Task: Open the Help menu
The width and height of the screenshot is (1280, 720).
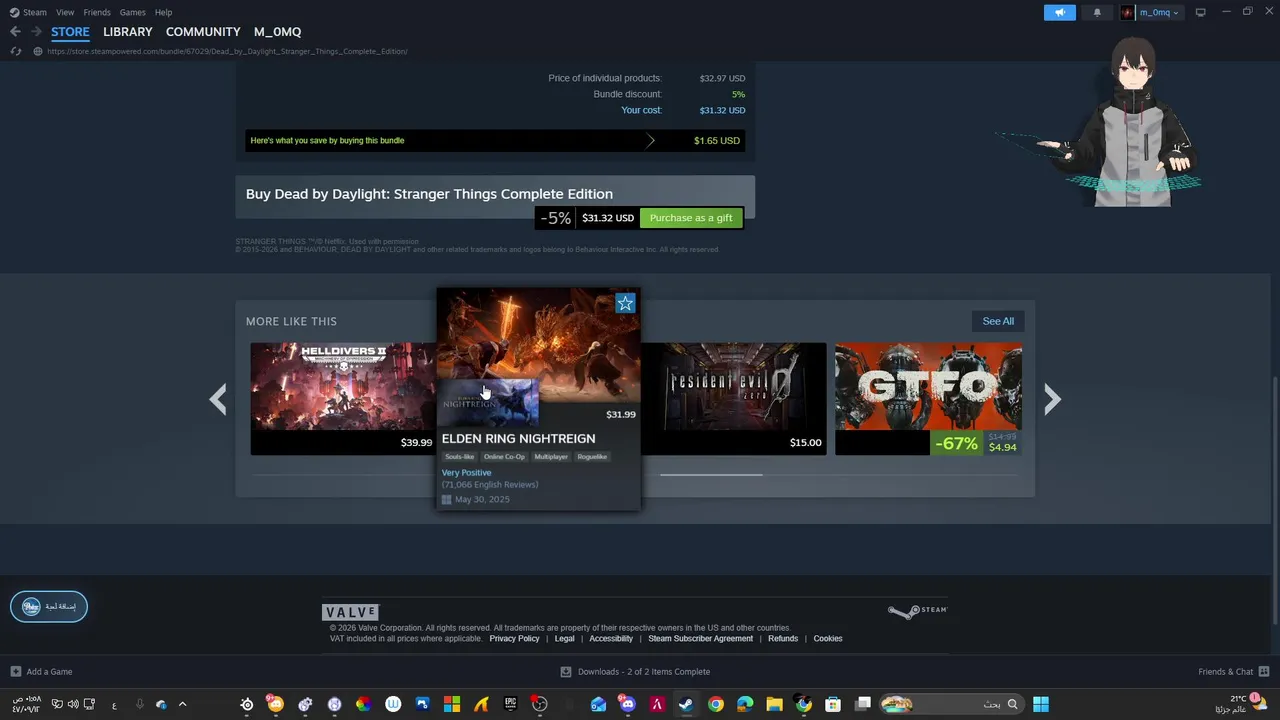Action: [x=163, y=12]
